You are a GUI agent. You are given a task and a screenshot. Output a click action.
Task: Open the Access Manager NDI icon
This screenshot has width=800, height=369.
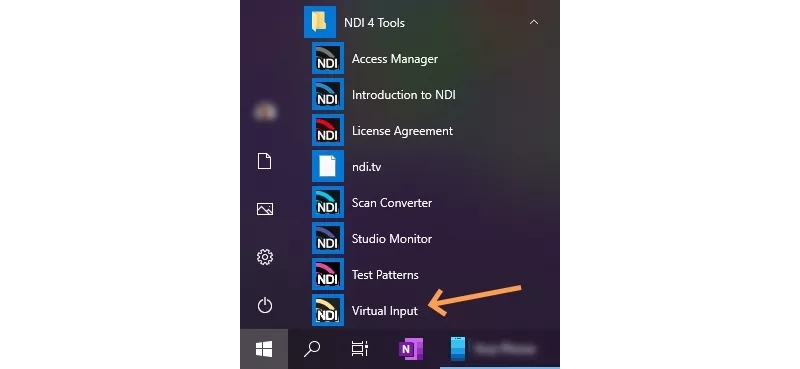point(328,58)
